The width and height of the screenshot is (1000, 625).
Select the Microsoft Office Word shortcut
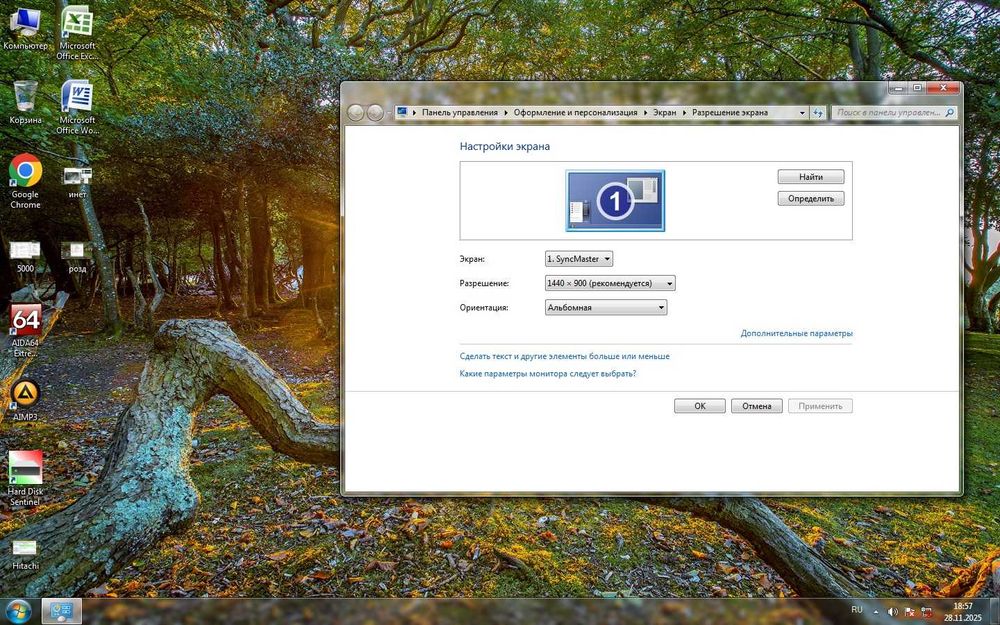click(77, 107)
